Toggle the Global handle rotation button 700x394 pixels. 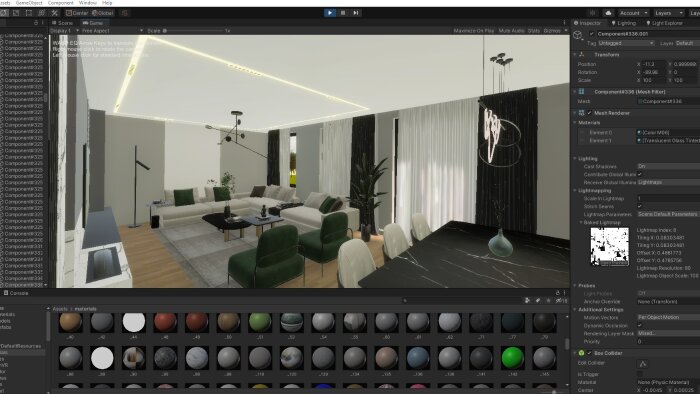tap(102, 13)
